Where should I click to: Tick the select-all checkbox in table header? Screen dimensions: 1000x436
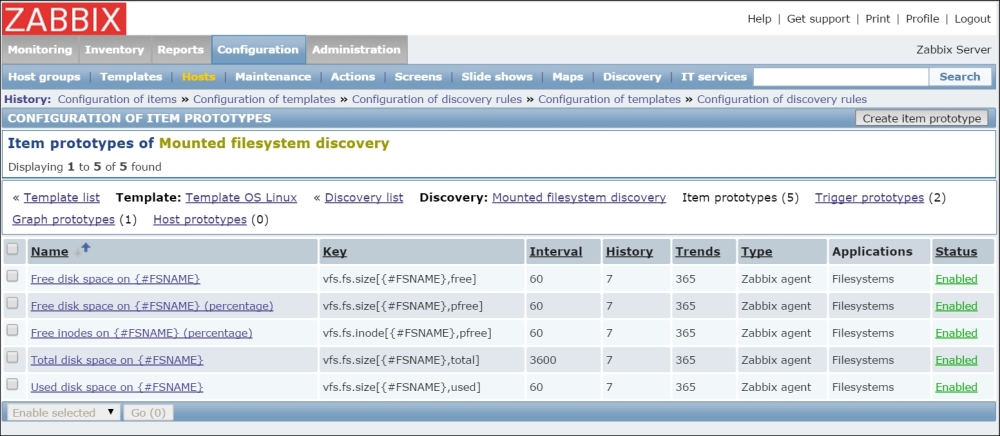tap(13, 250)
